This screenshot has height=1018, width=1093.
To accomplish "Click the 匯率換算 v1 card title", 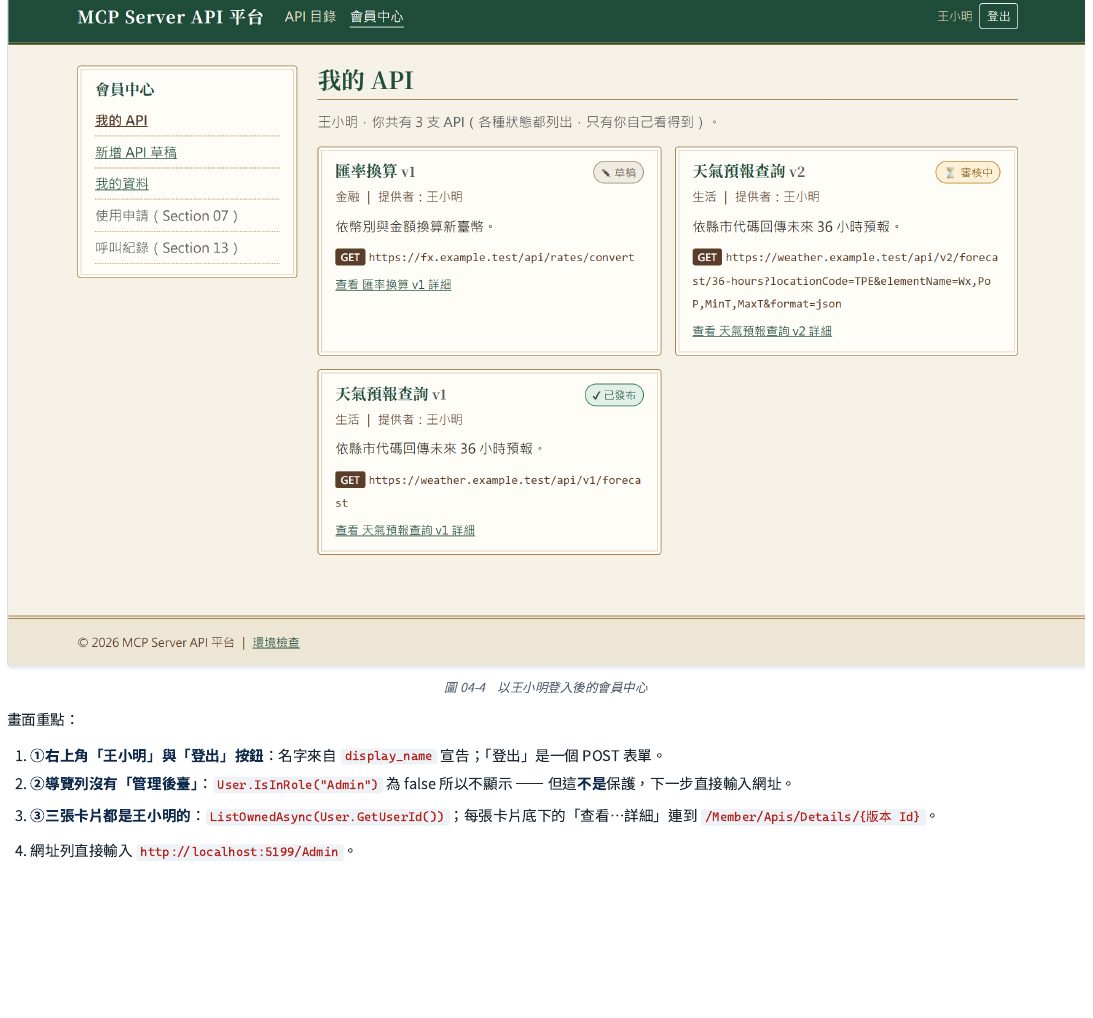I will pyautogui.click(x=375, y=172).
